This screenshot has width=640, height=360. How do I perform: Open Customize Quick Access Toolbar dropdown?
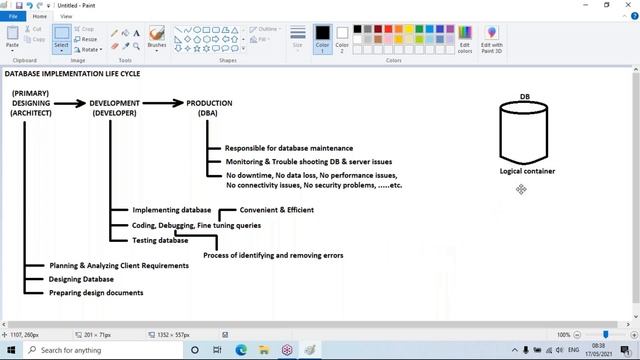pos(48,6)
